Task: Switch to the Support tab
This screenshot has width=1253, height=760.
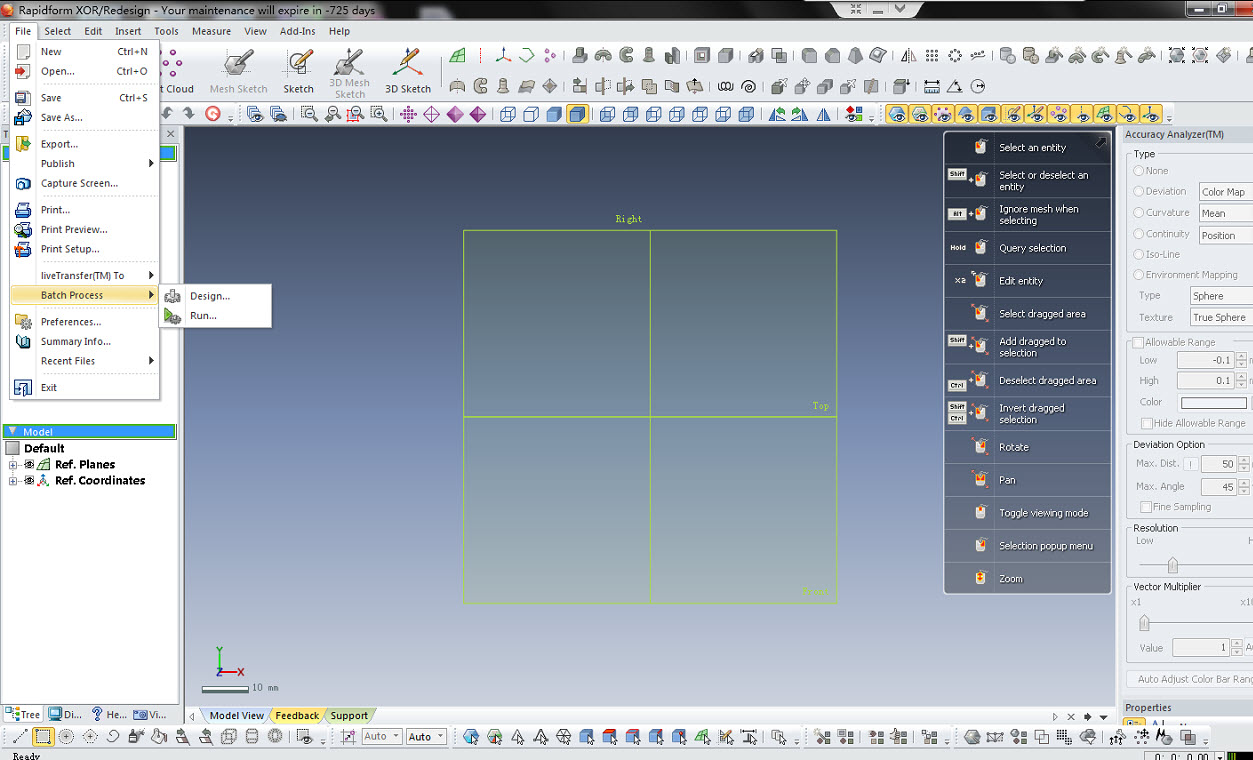Action: [349, 715]
